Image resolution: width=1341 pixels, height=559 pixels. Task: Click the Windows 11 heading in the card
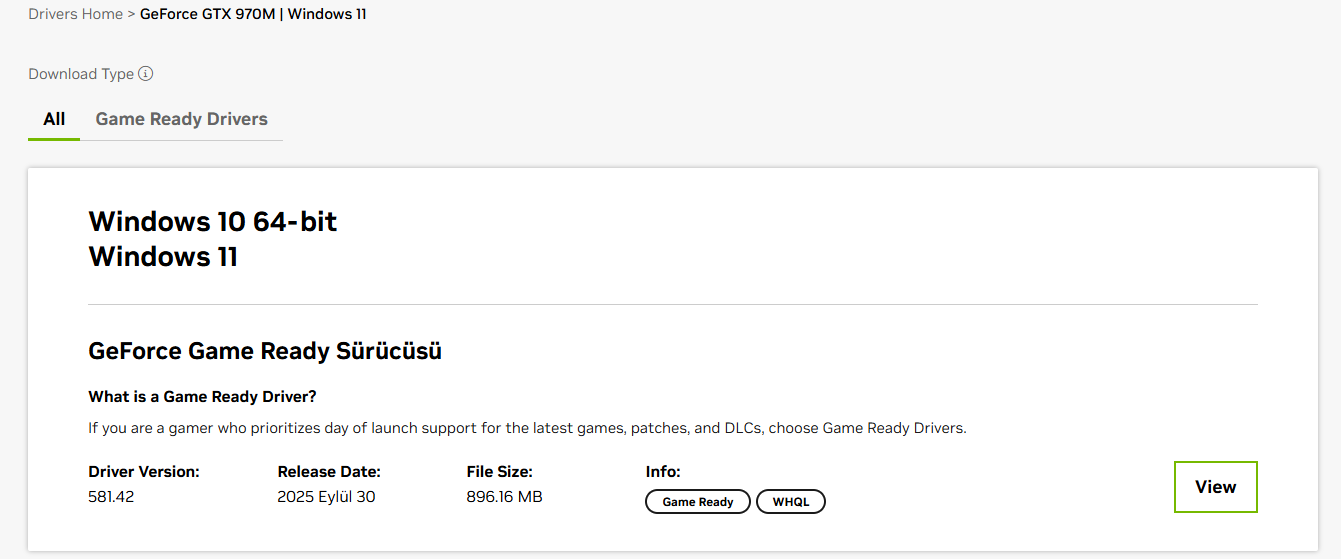coord(163,257)
